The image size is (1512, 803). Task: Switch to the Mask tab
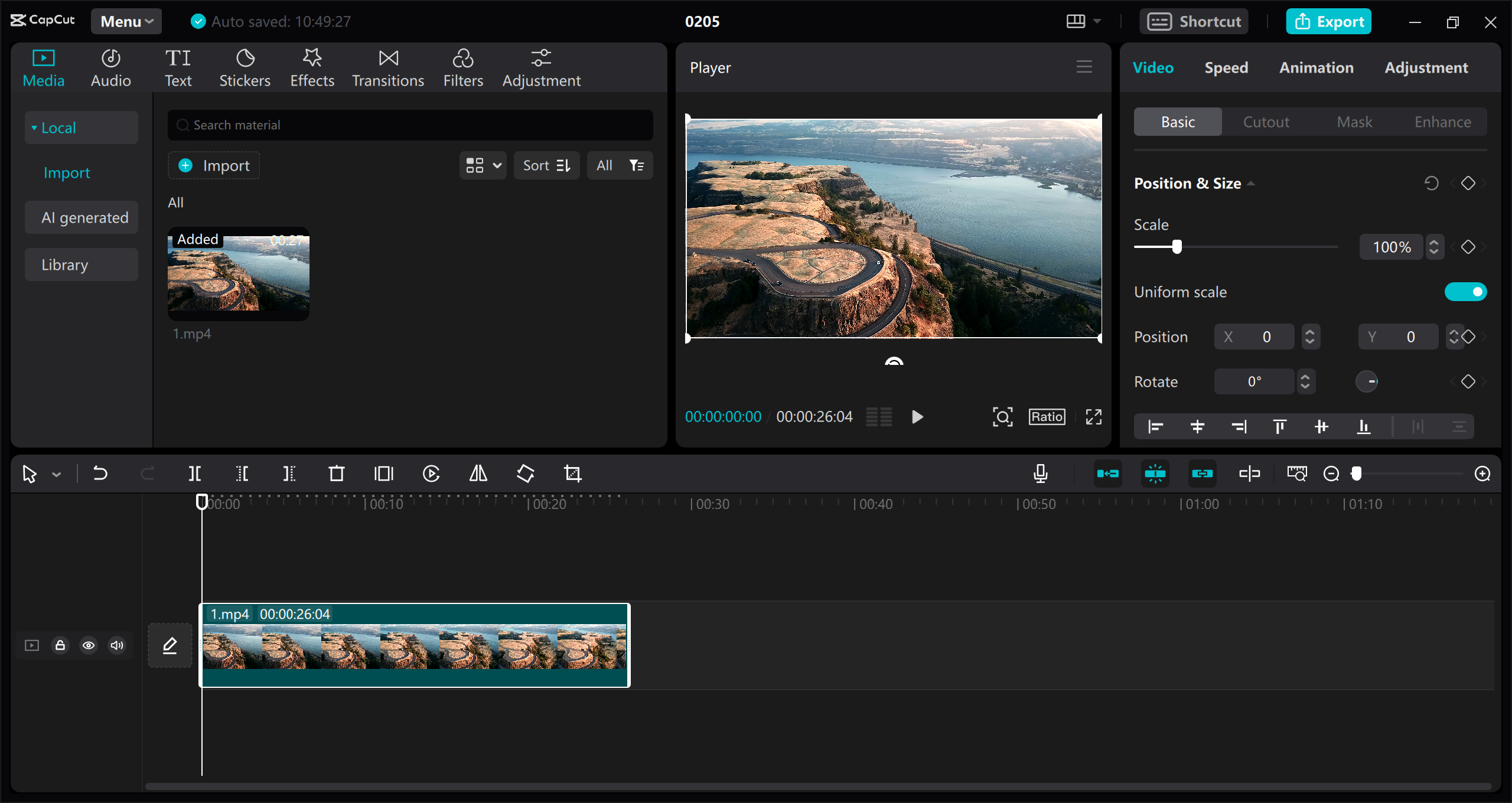click(x=1354, y=122)
